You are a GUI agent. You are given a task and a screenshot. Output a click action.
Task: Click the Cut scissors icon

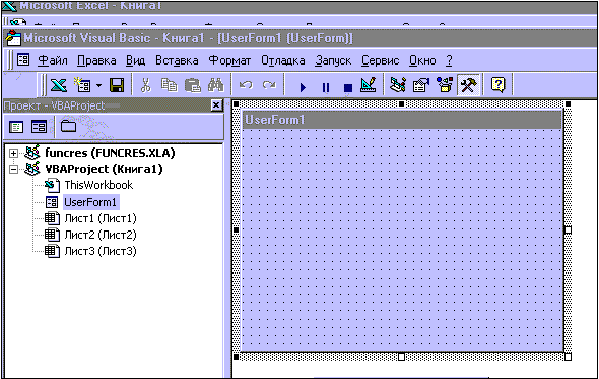[x=145, y=85]
